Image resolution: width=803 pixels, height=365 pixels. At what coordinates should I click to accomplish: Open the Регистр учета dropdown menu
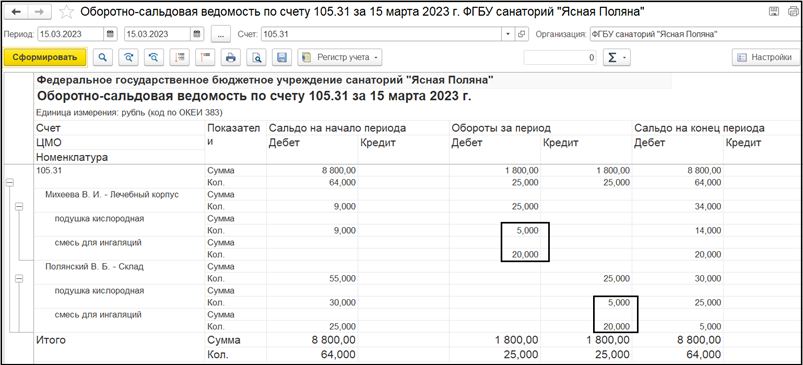click(x=341, y=57)
